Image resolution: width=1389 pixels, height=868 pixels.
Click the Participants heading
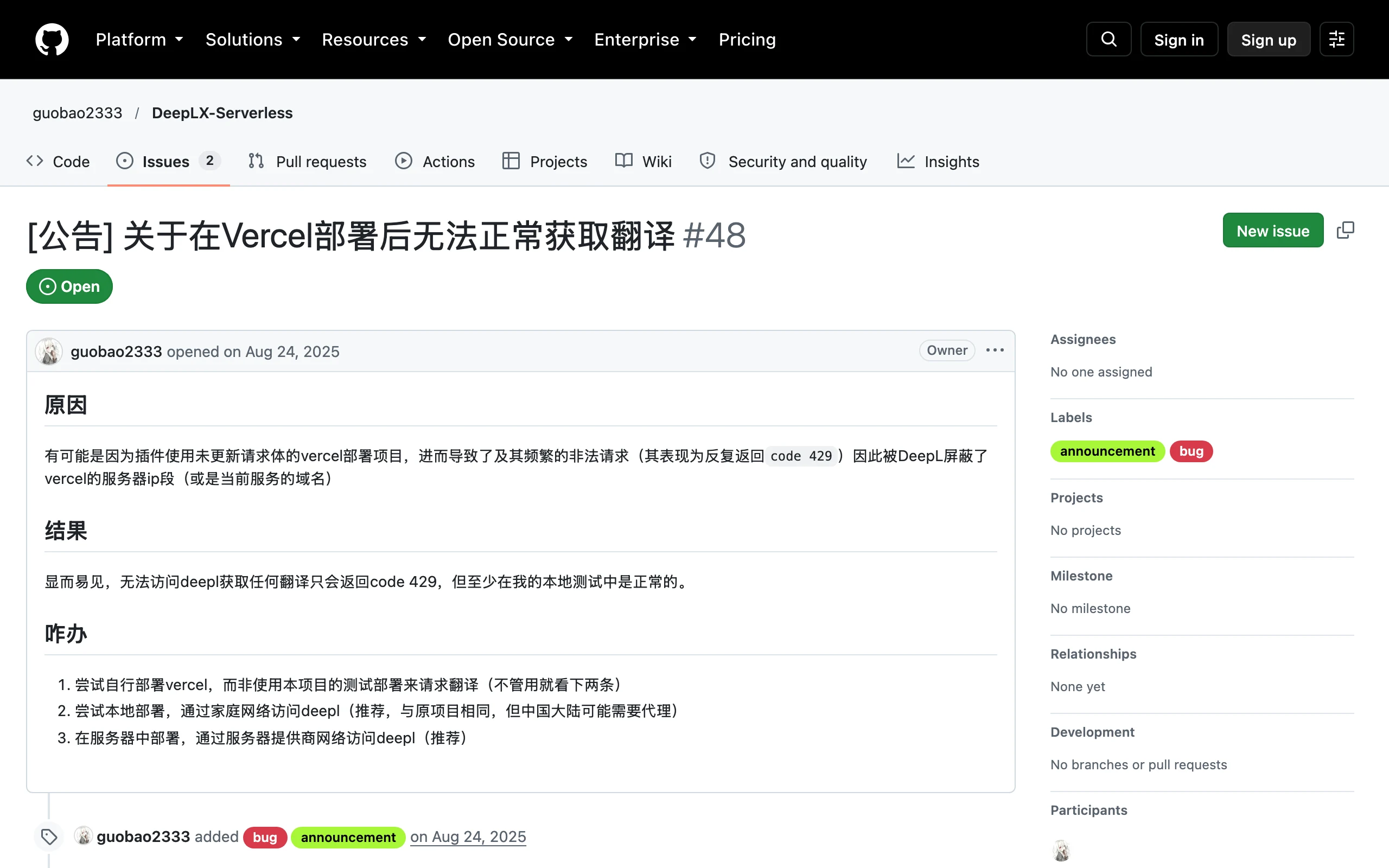pyautogui.click(x=1088, y=810)
